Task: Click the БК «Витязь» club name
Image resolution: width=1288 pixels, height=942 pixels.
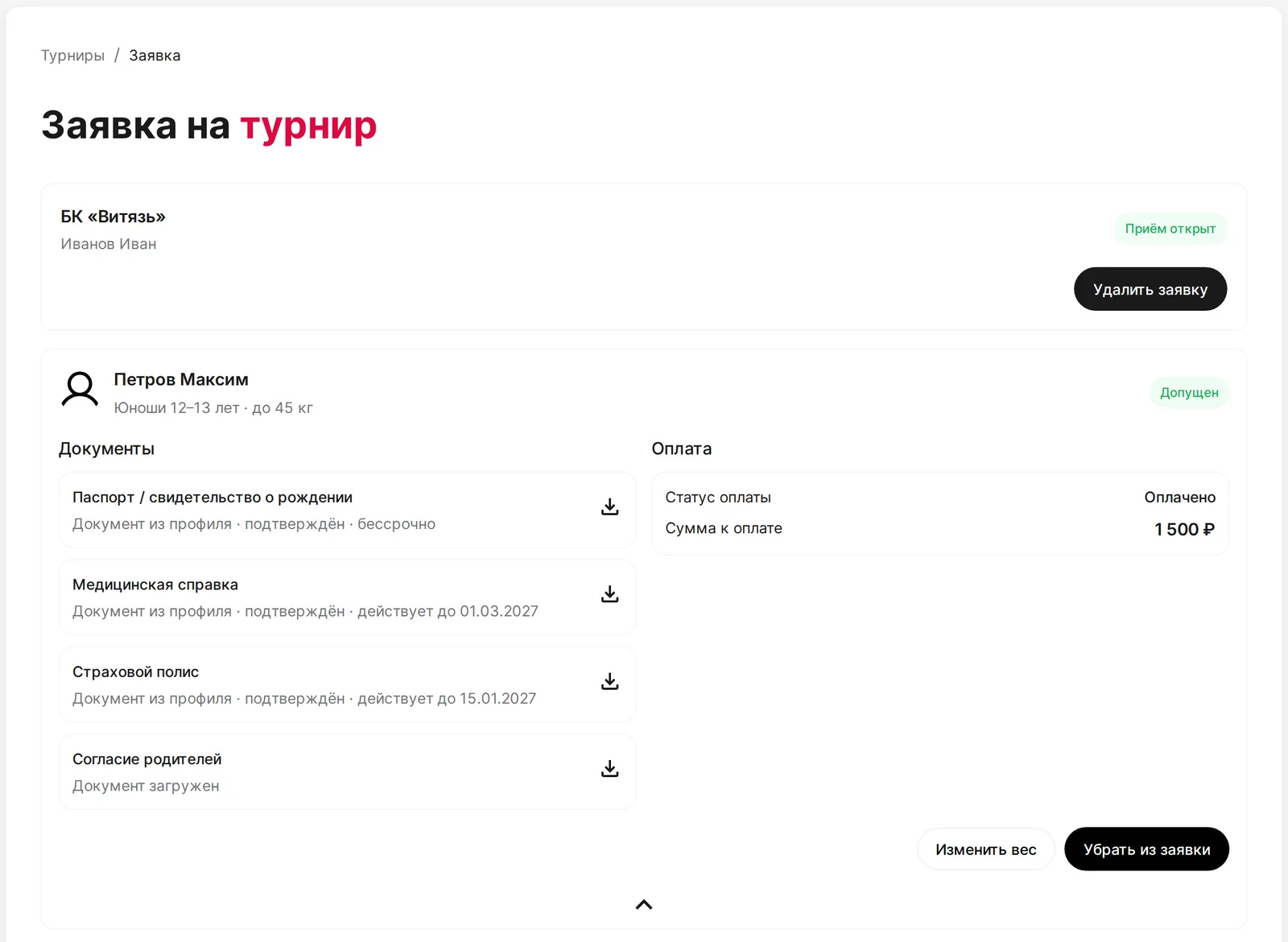Action: coord(114,217)
